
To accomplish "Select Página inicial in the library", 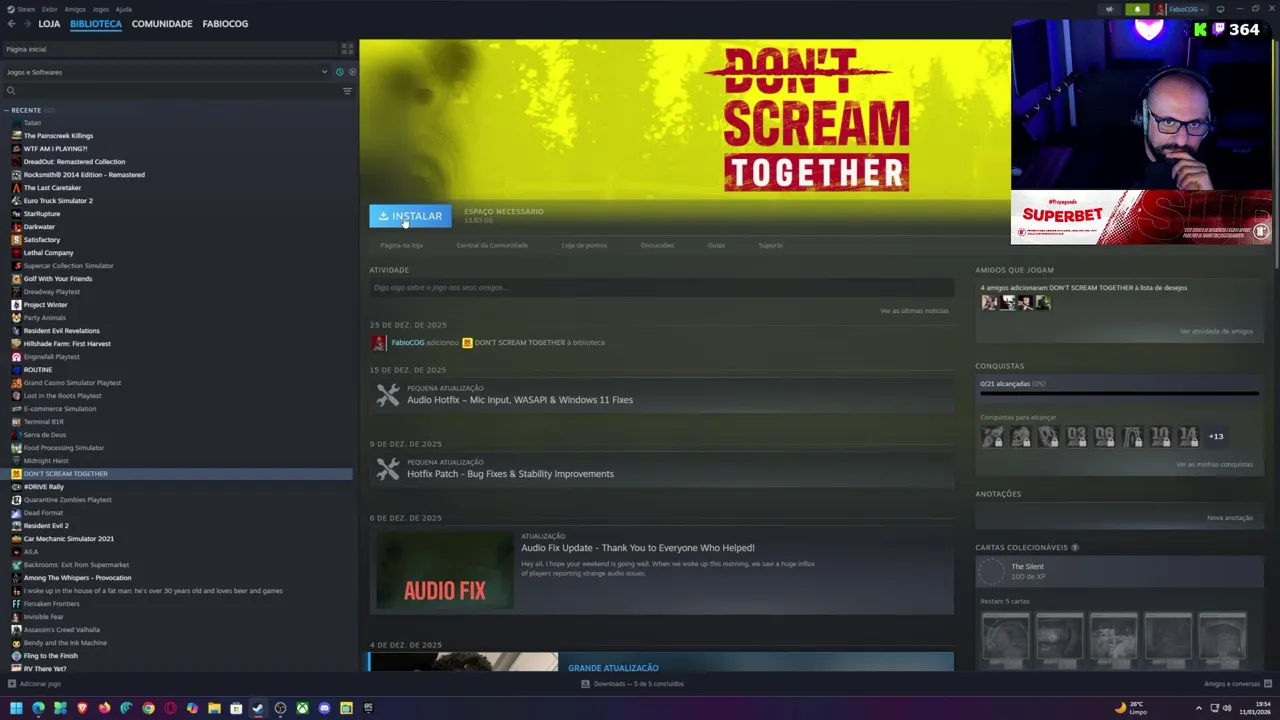I will [168, 49].
